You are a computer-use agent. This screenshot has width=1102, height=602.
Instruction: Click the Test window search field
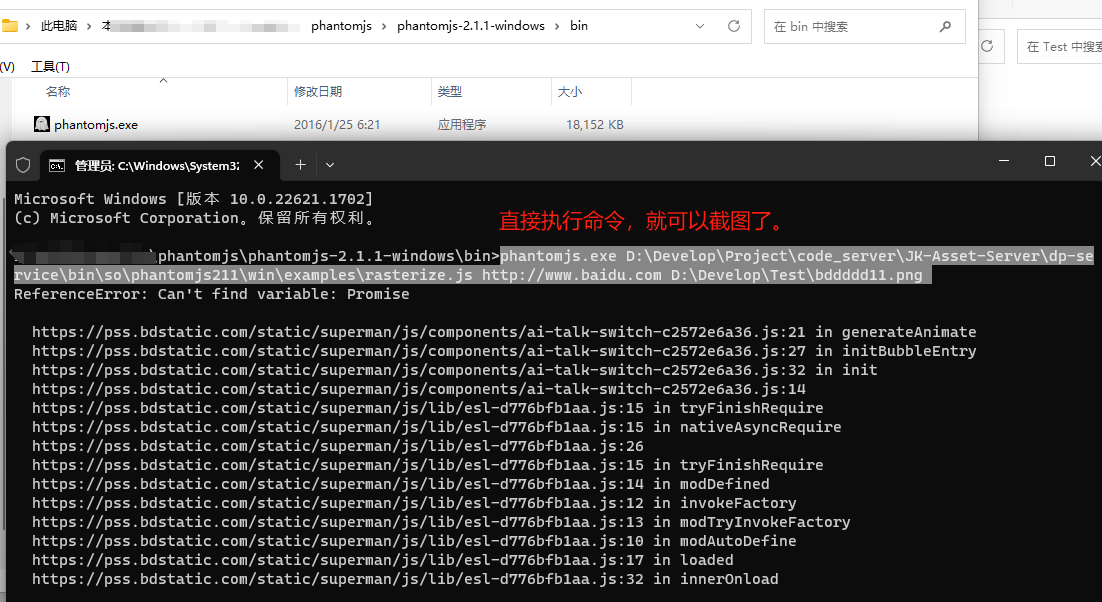tap(1060, 46)
